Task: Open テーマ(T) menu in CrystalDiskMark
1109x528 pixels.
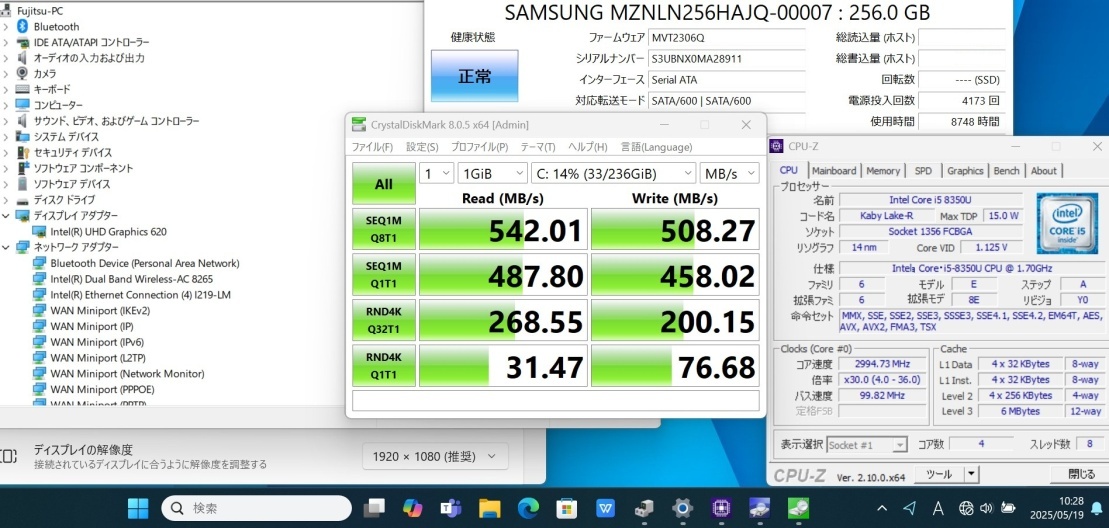Action: tap(538, 147)
